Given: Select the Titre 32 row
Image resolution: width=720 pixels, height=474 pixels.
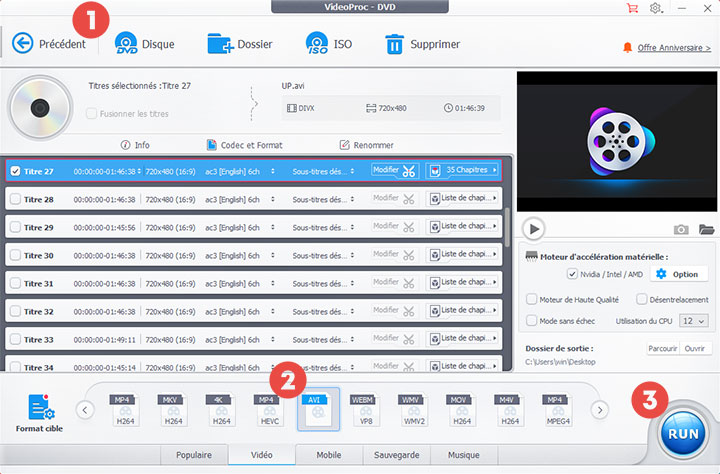Looking at the screenshot, I should 253,311.
